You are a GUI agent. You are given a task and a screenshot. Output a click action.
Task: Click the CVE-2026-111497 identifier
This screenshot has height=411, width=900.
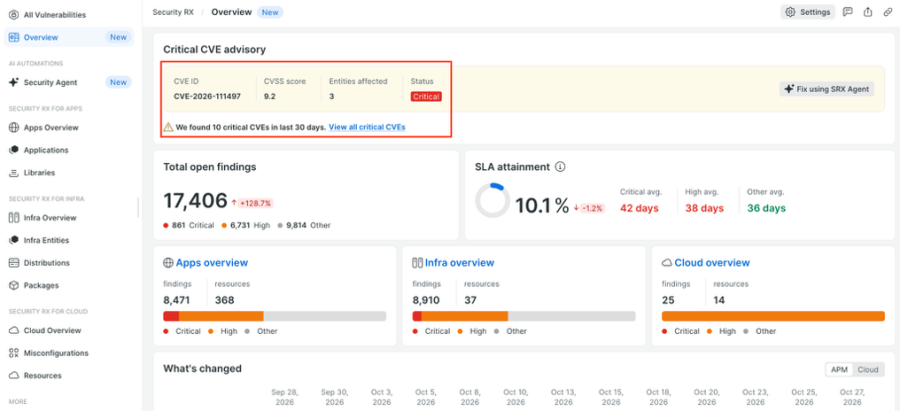(x=207, y=96)
